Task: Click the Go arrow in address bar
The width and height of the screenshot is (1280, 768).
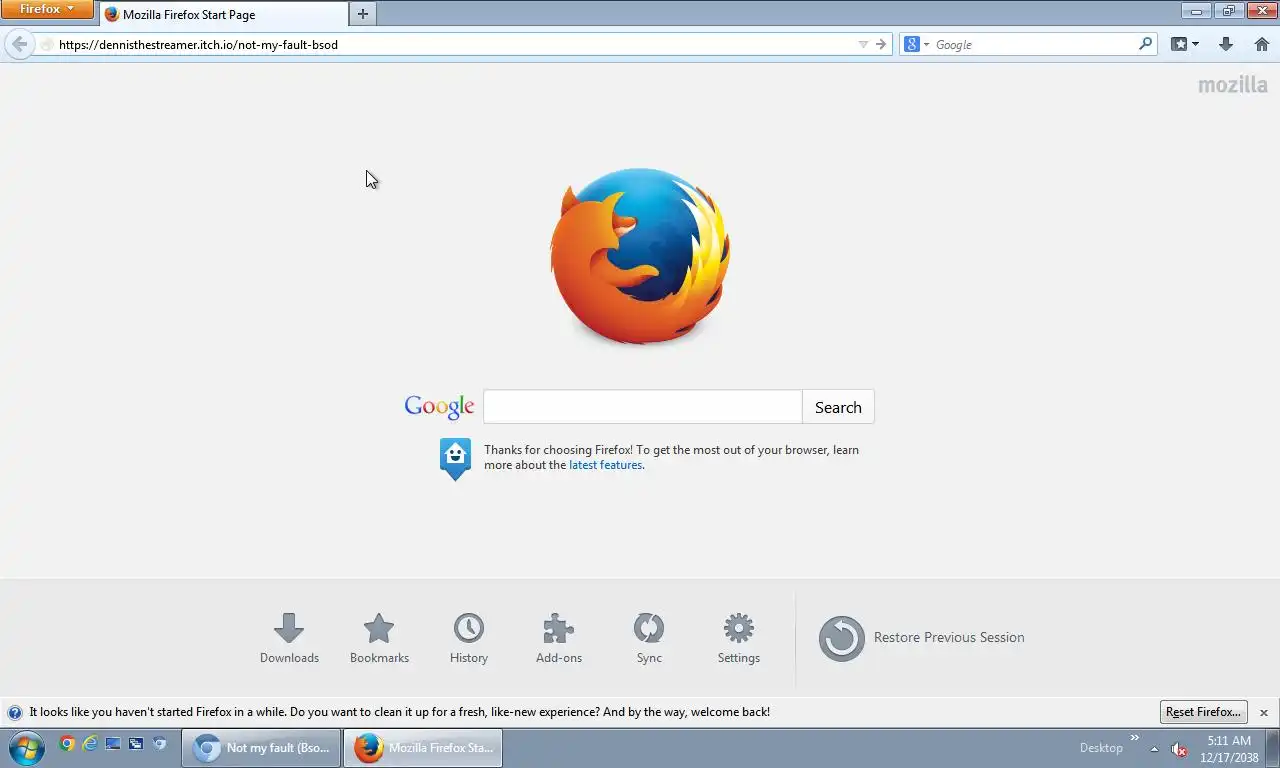Action: (x=881, y=44)
